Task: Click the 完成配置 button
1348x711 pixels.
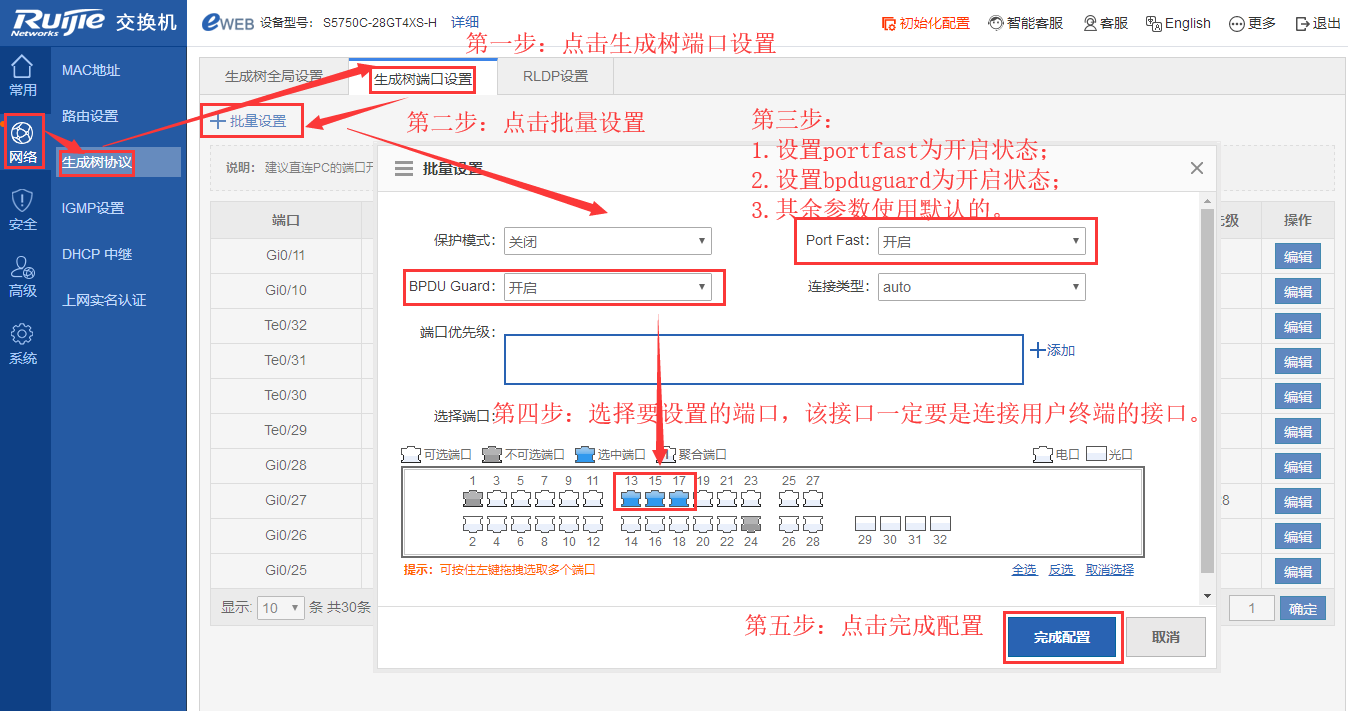Action: [1061, 637]
